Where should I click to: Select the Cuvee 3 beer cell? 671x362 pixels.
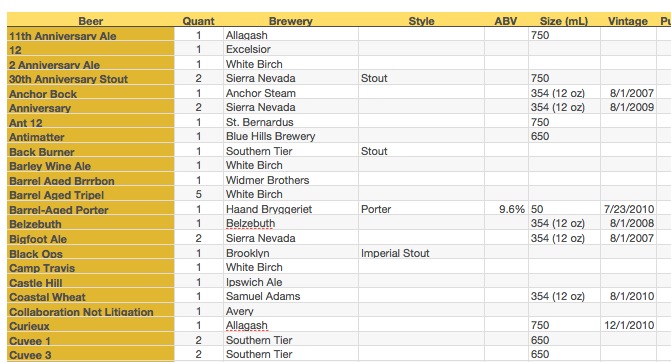[x=91, y=355]
